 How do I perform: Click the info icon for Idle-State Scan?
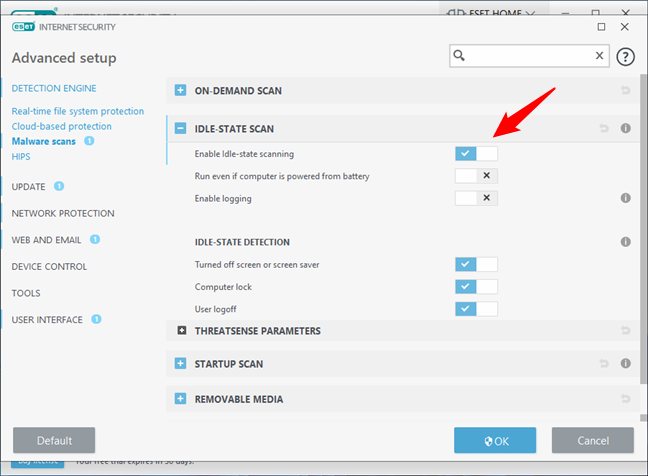point(625,129)
